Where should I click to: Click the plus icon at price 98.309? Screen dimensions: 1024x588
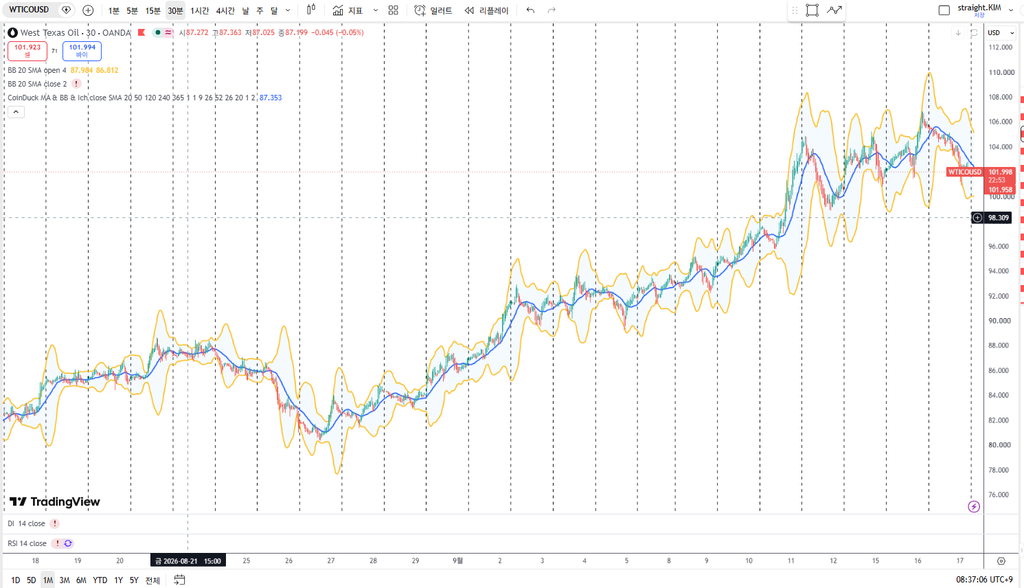pyautogui.click(x=977, y=218)
